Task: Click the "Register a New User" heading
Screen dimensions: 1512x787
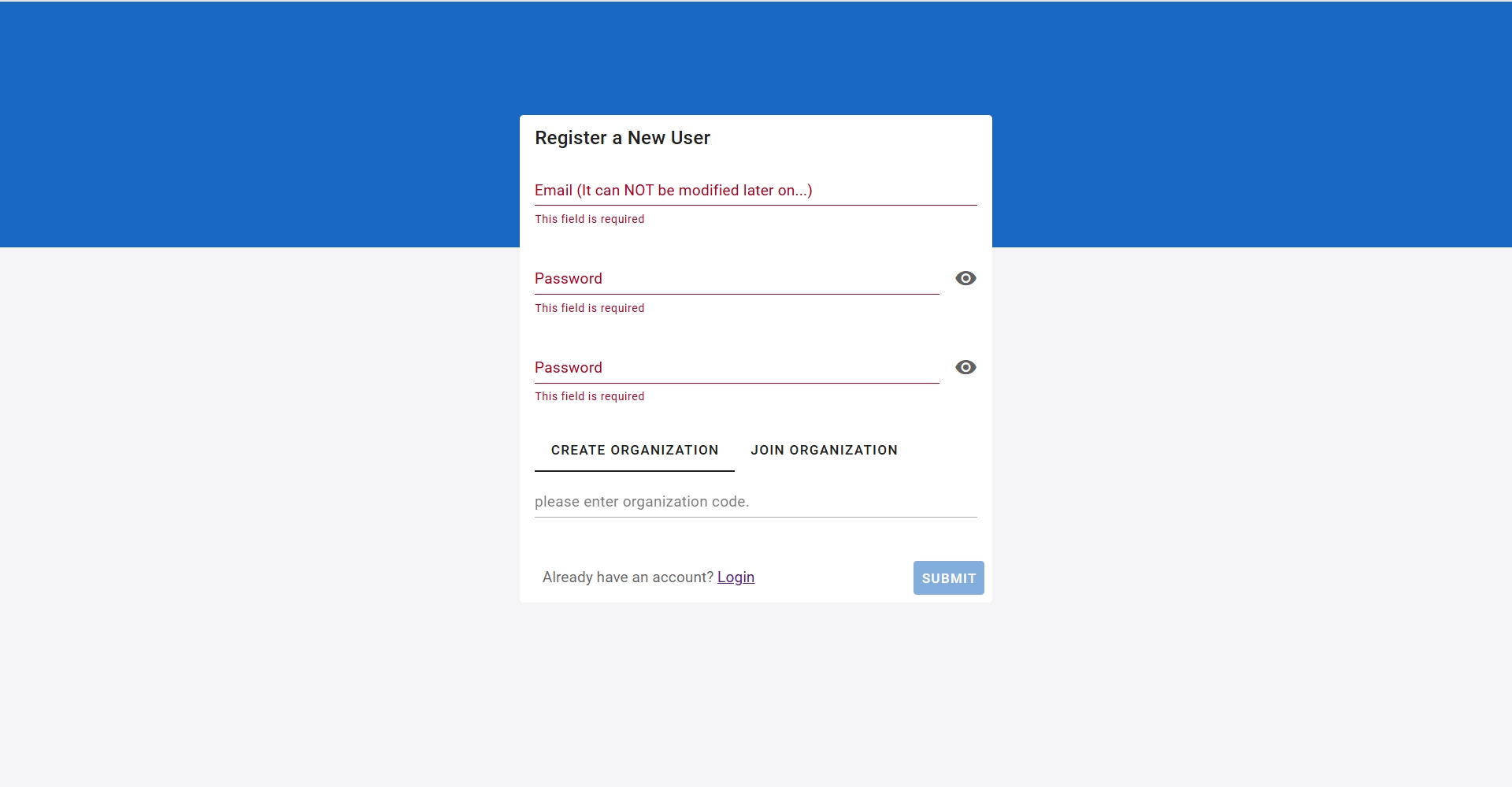Action: [x=622, y=138]
